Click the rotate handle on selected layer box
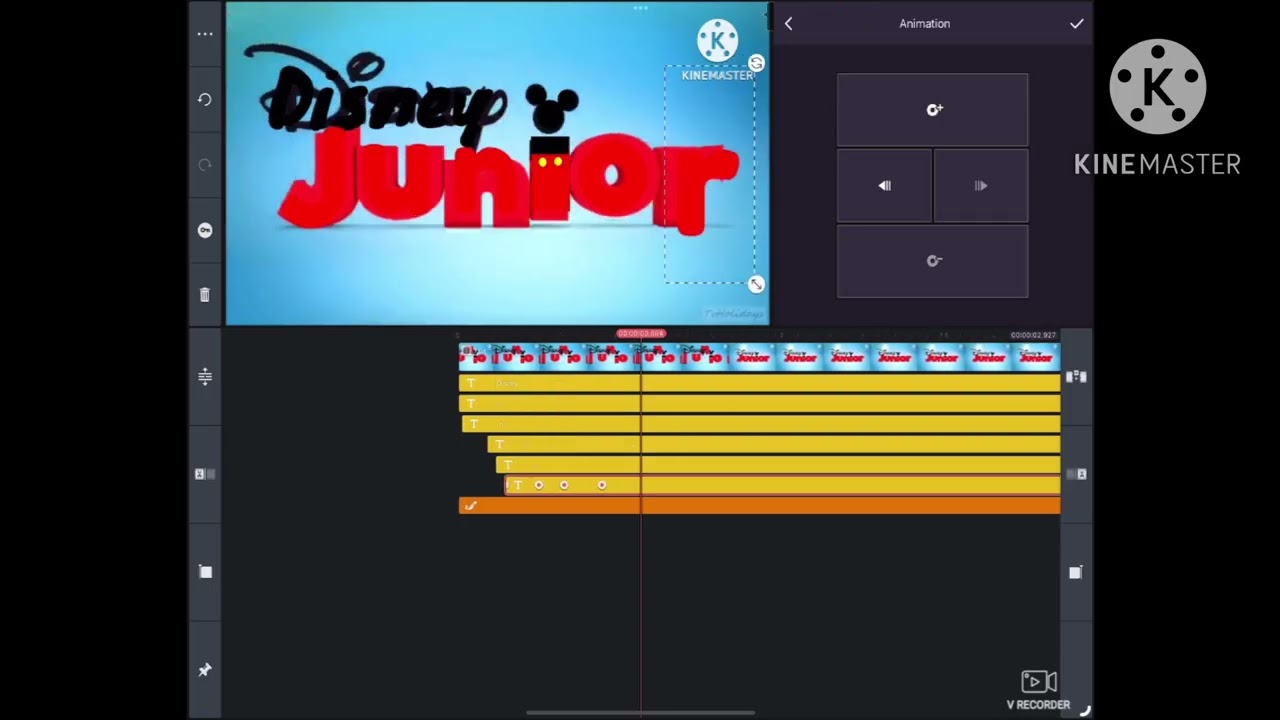 tap(756, 63)
